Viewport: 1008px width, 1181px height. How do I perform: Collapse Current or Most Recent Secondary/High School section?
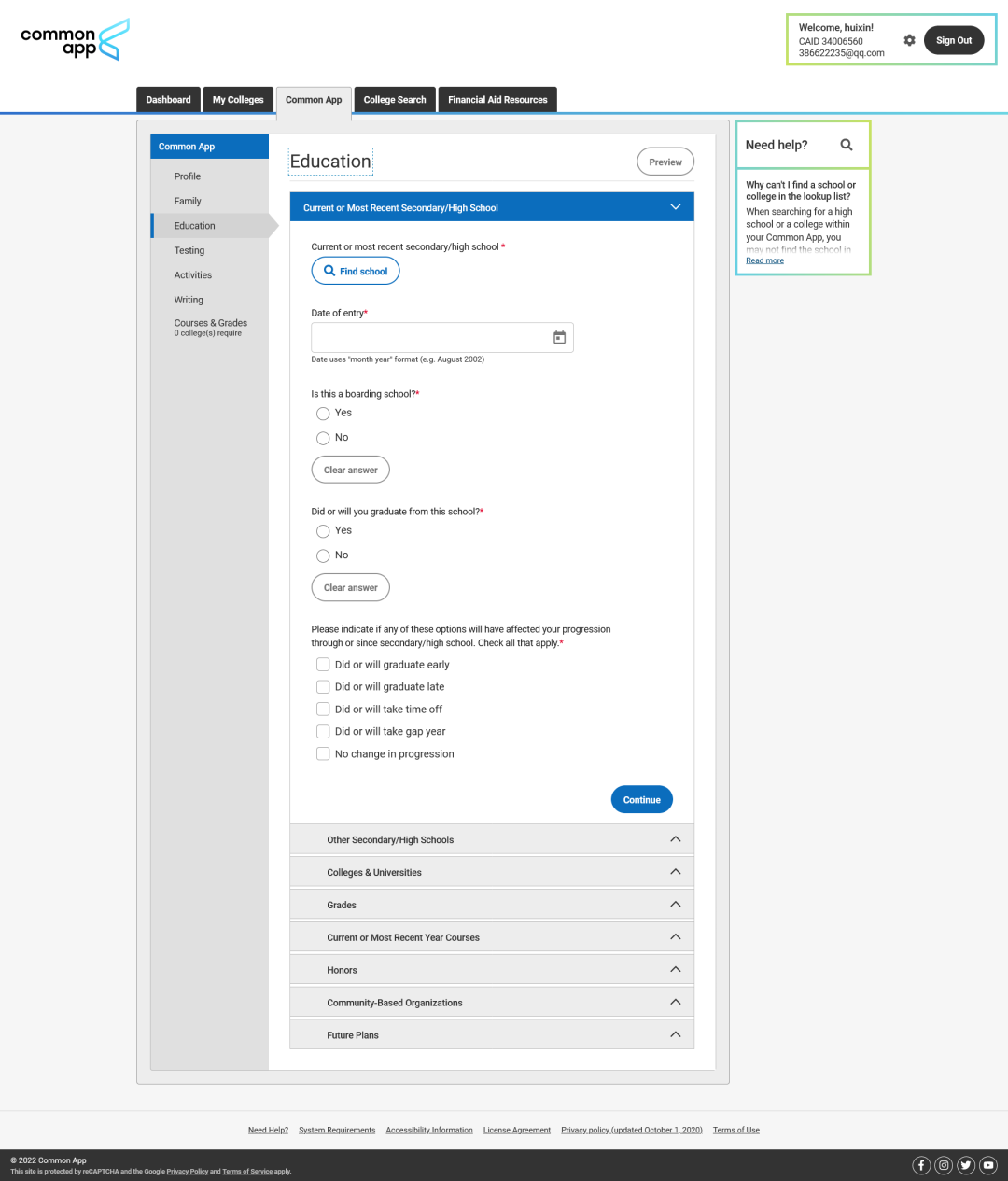click(x=492, y=207)
